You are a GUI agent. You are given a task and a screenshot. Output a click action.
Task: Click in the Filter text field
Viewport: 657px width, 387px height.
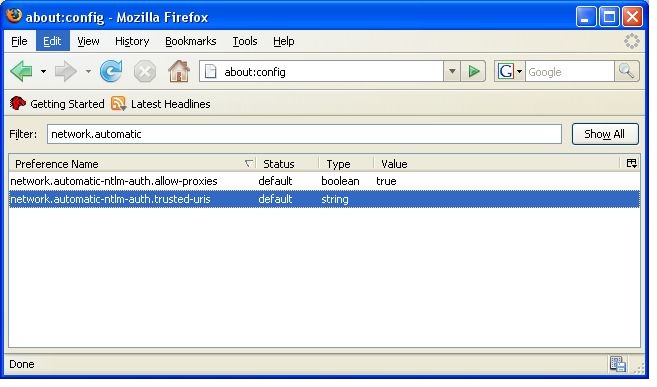[x=304, y=134]
